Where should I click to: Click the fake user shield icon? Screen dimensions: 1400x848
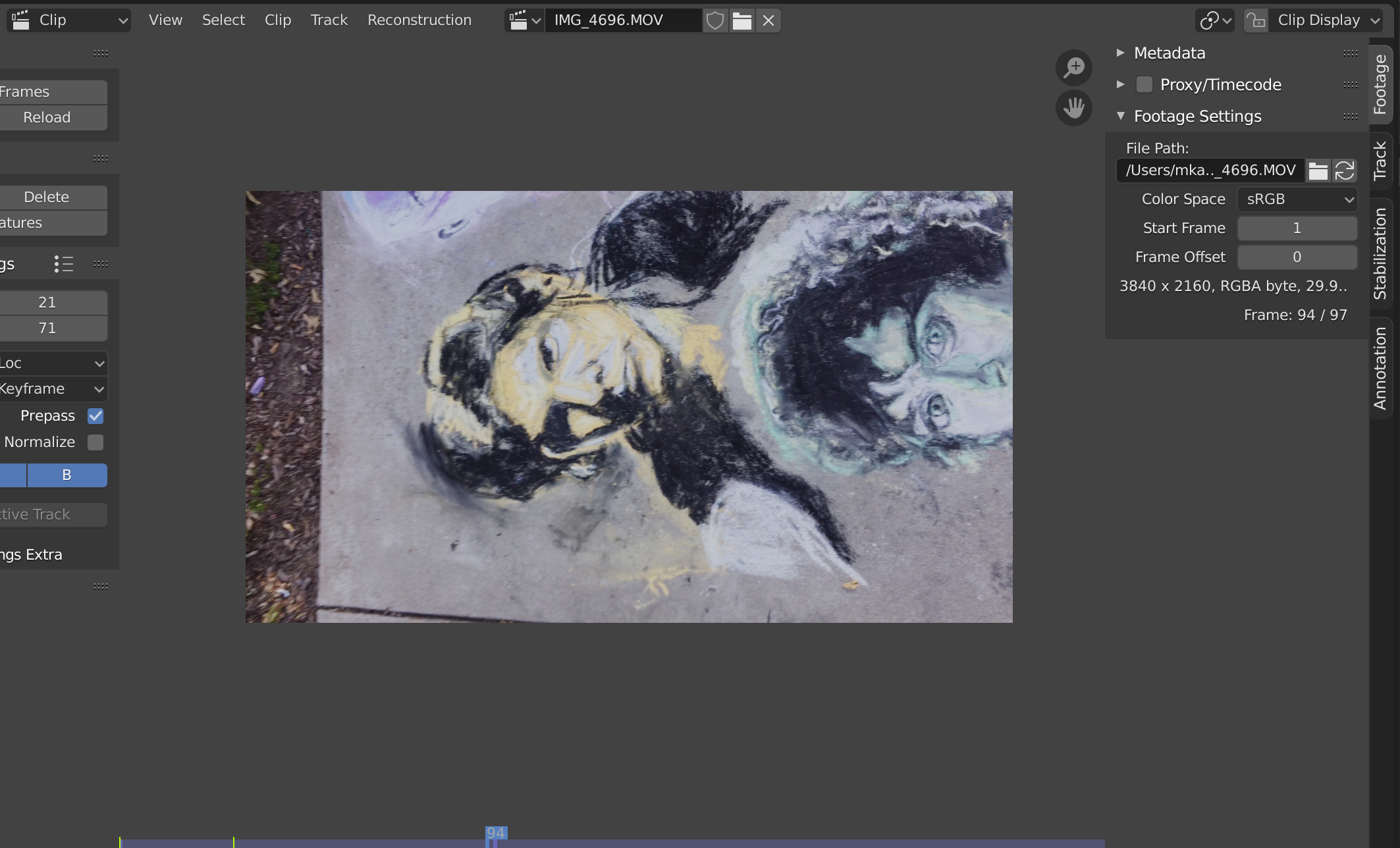(x=715, y=20)
